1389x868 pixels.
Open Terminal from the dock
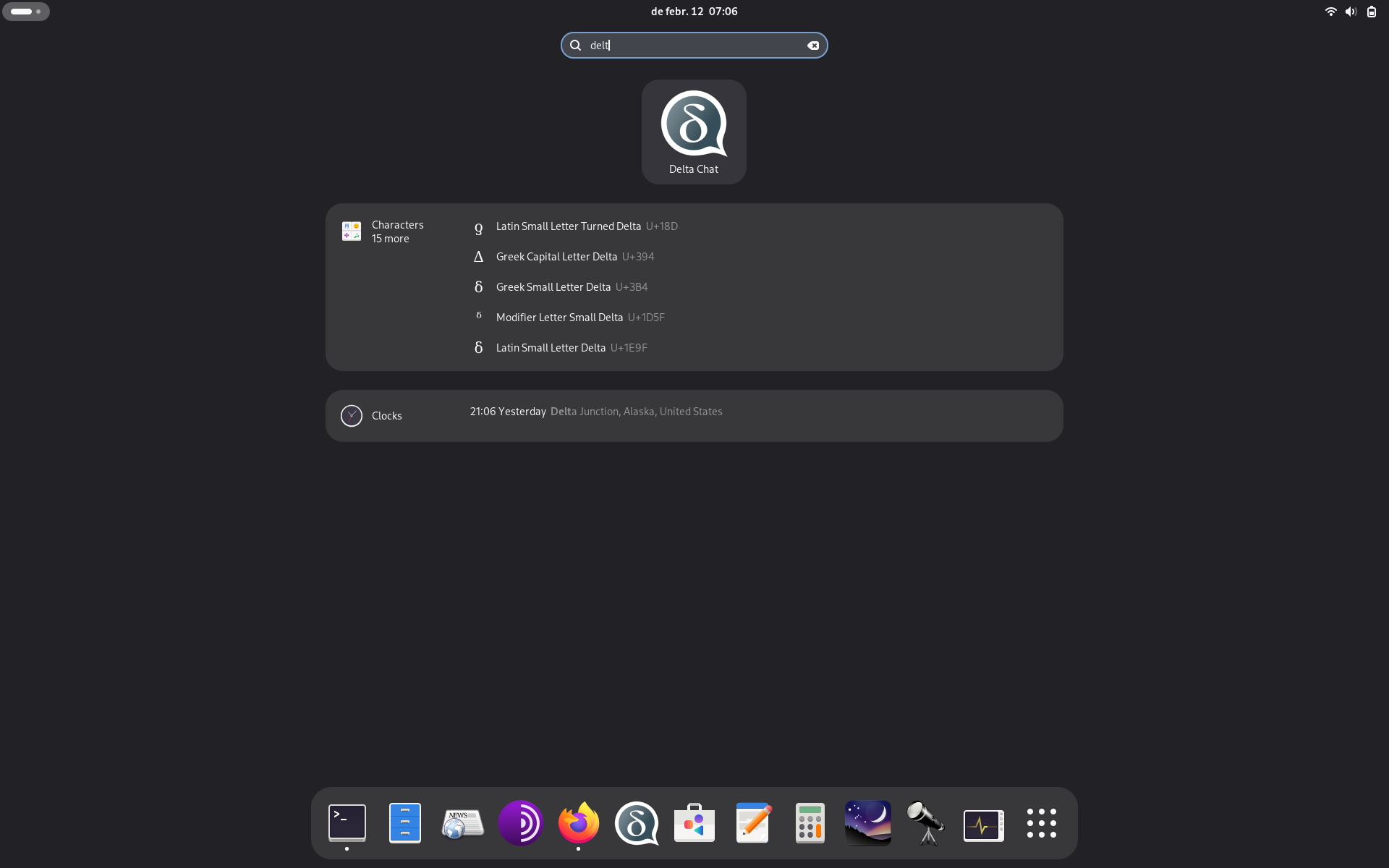coord(347,823)
